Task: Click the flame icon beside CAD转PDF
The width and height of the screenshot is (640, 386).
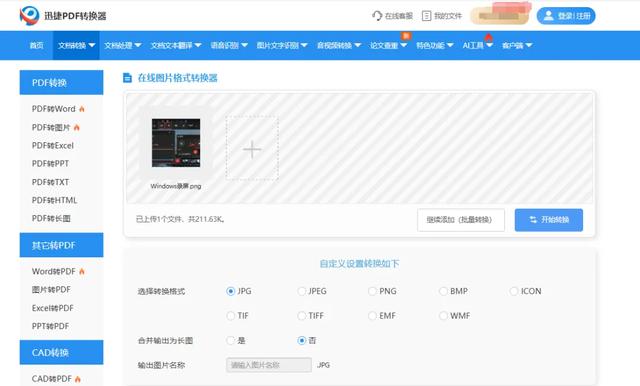Action: click(78, 379)
